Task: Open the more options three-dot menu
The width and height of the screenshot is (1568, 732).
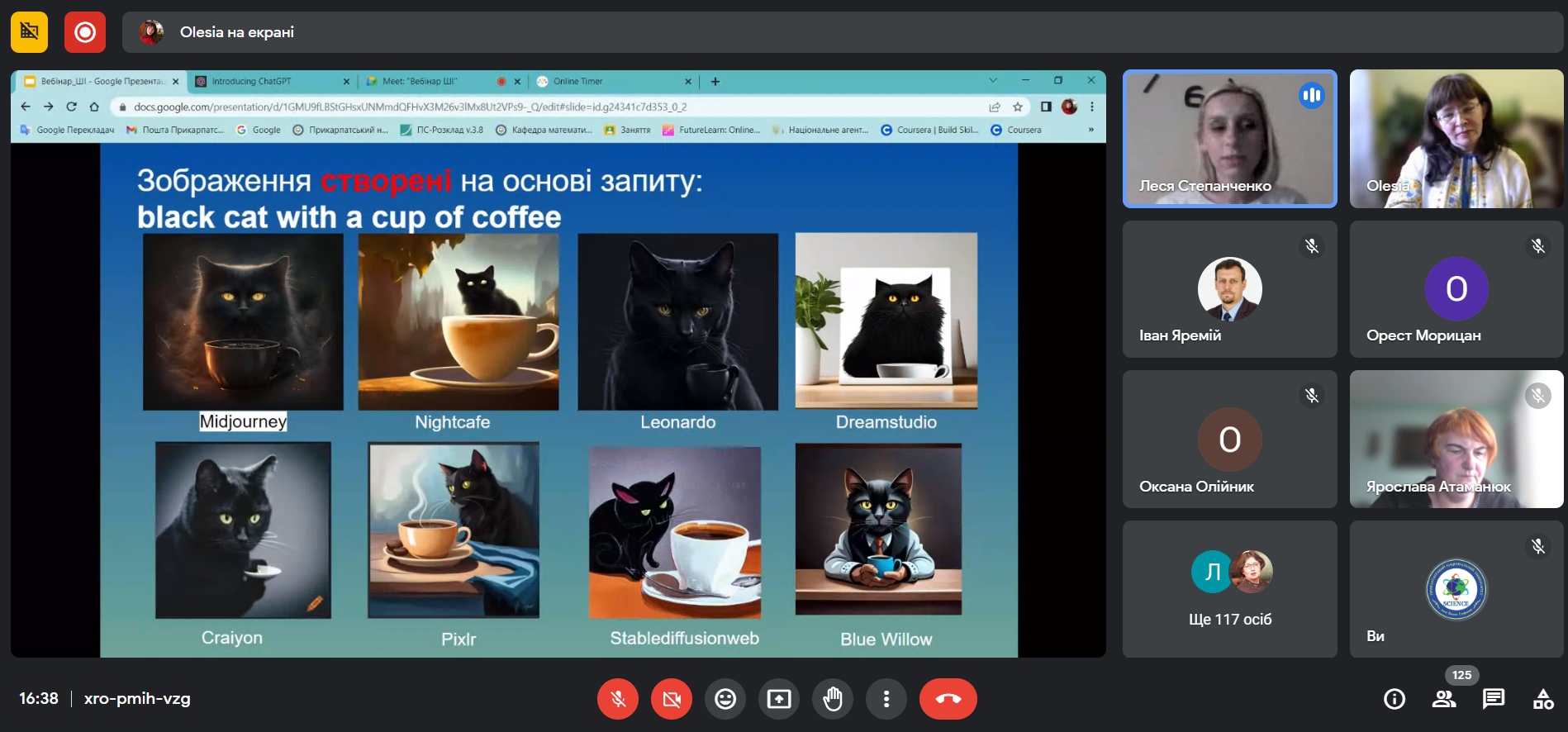Action: pyautogui.click(x=886, y=699)
